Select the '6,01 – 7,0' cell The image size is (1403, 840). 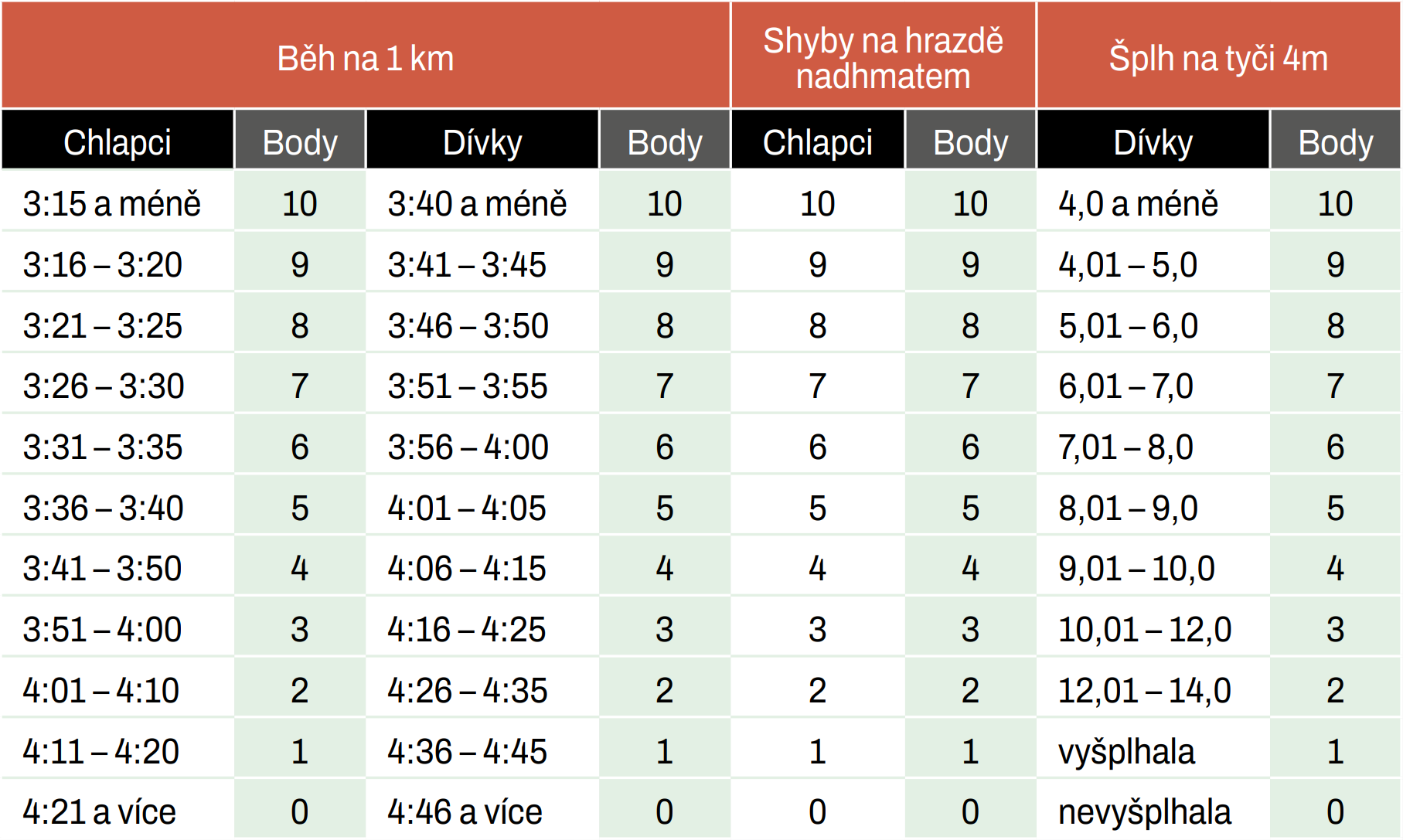1153,383
